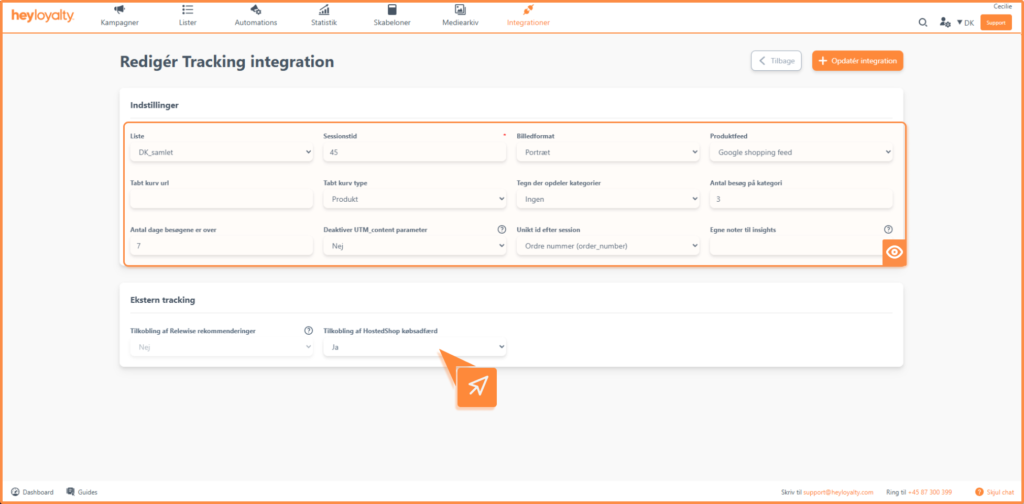Click the heyloyalty logo
This screenshot has height=504, width=1024.
42,16
